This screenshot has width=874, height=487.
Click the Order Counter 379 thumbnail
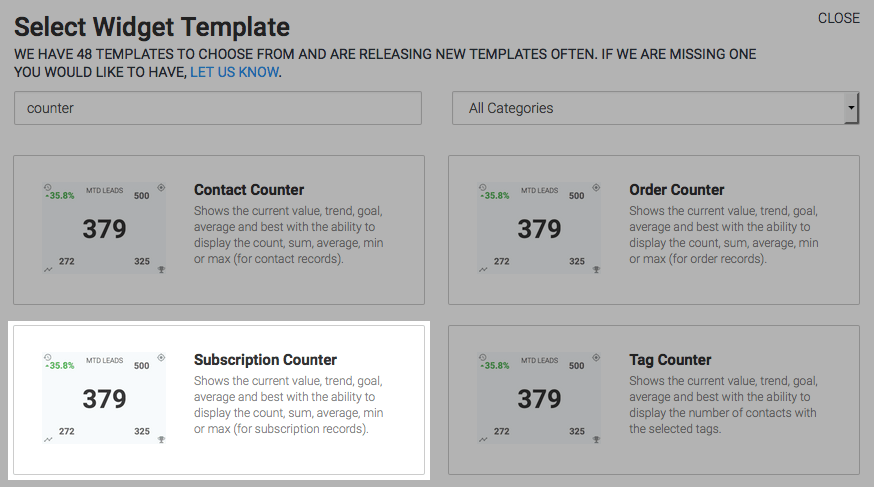539,228
